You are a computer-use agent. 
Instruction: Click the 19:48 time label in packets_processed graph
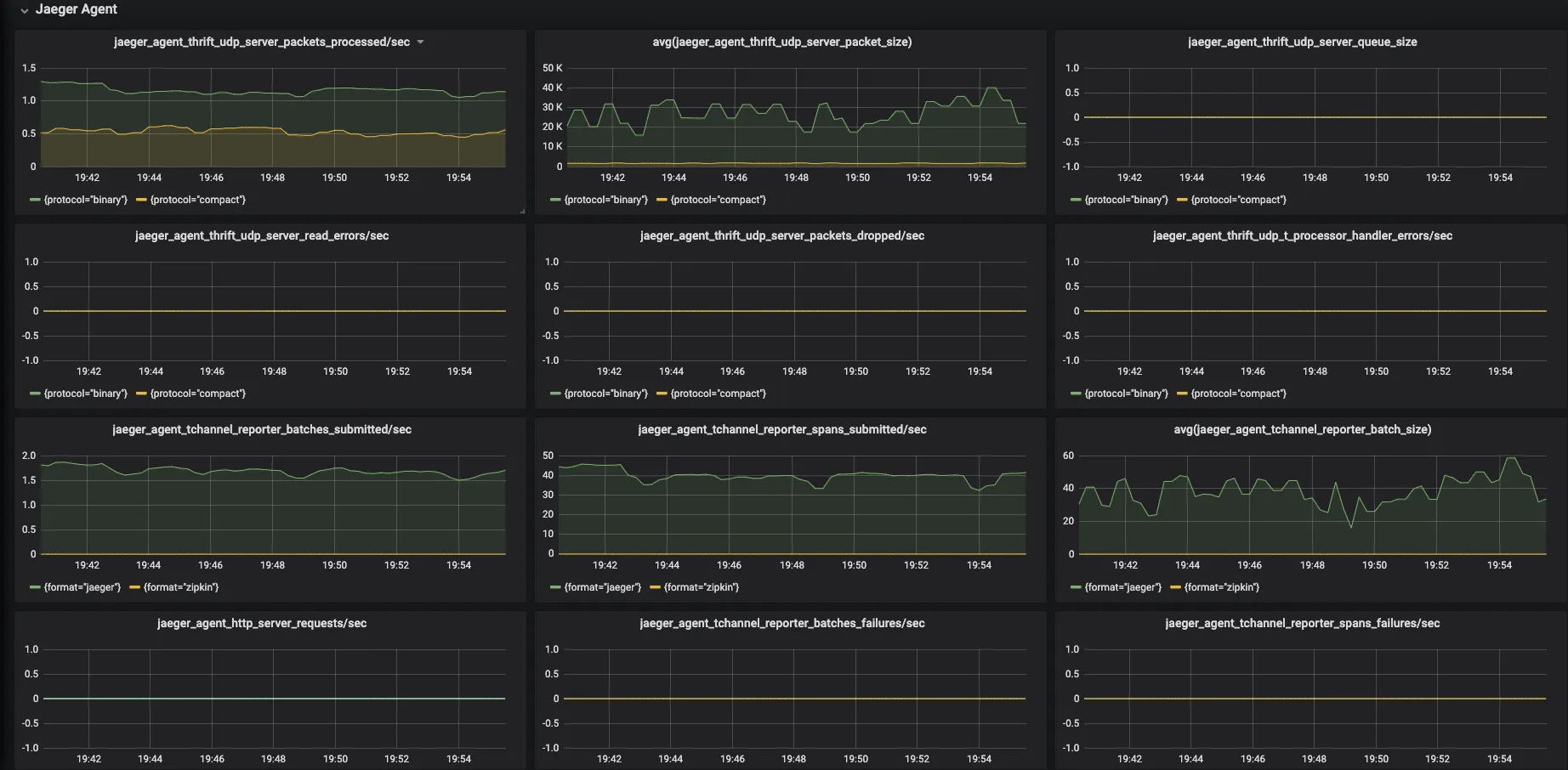click(x=273, y=178)
